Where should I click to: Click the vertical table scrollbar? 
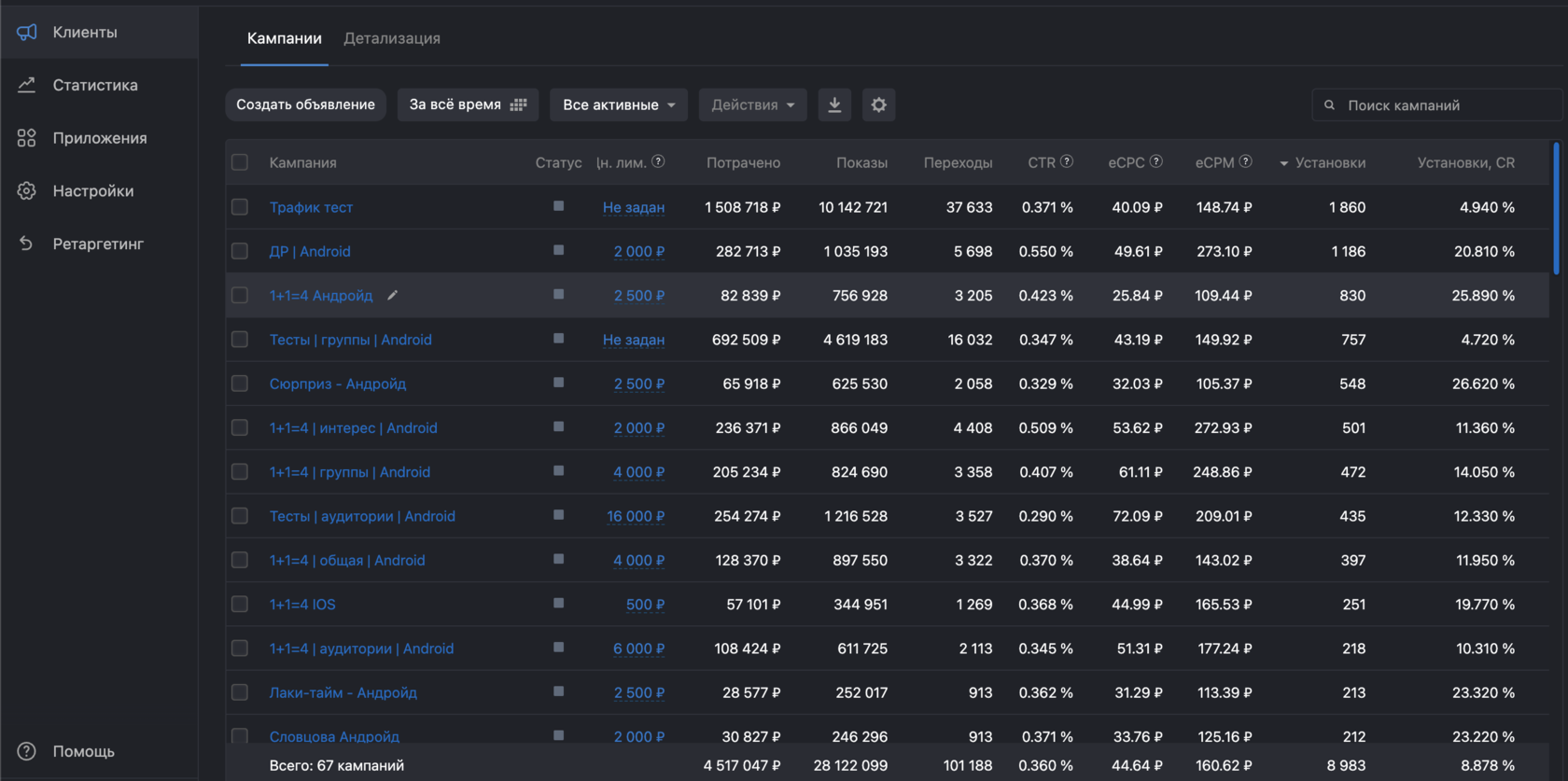(1555, 209)
